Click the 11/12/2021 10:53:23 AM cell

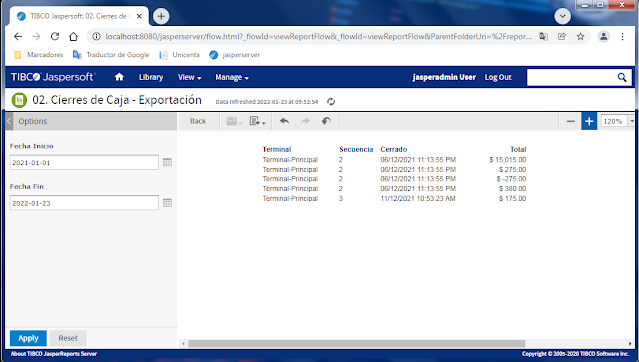point(418,199)
